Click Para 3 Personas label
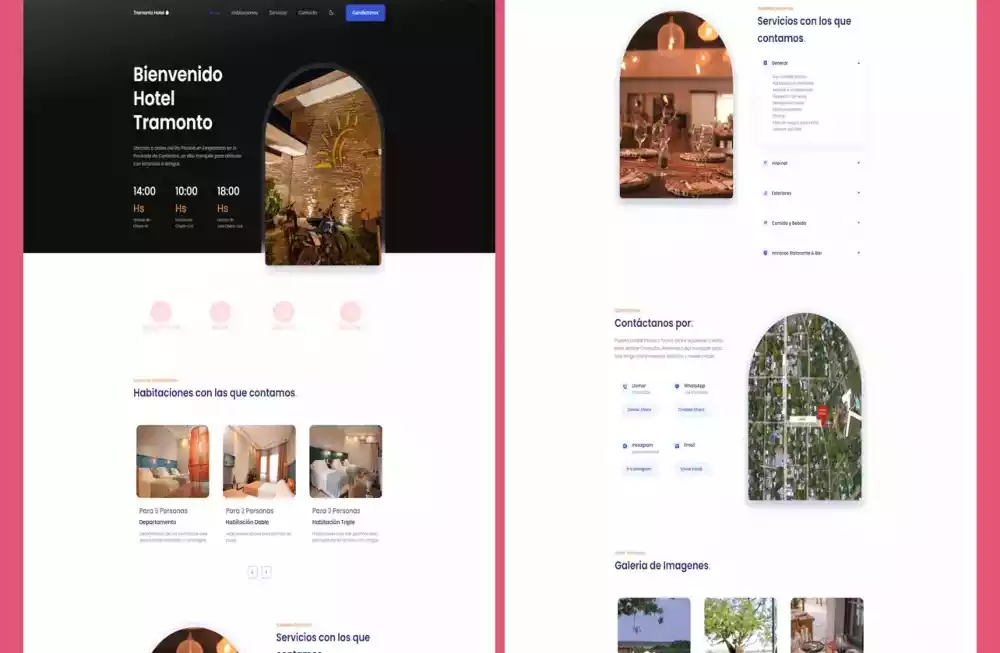 (x=336, y=511)
